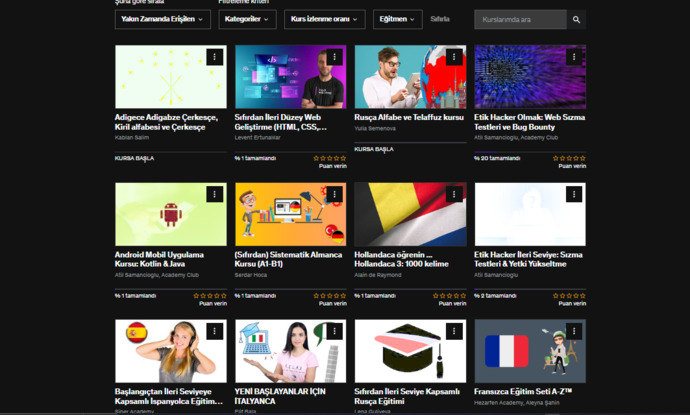Open the Web Geliştirme course thumbnail
Image resolution: width=690 pixels, height=415 pixels.
(x=290, y=77)
